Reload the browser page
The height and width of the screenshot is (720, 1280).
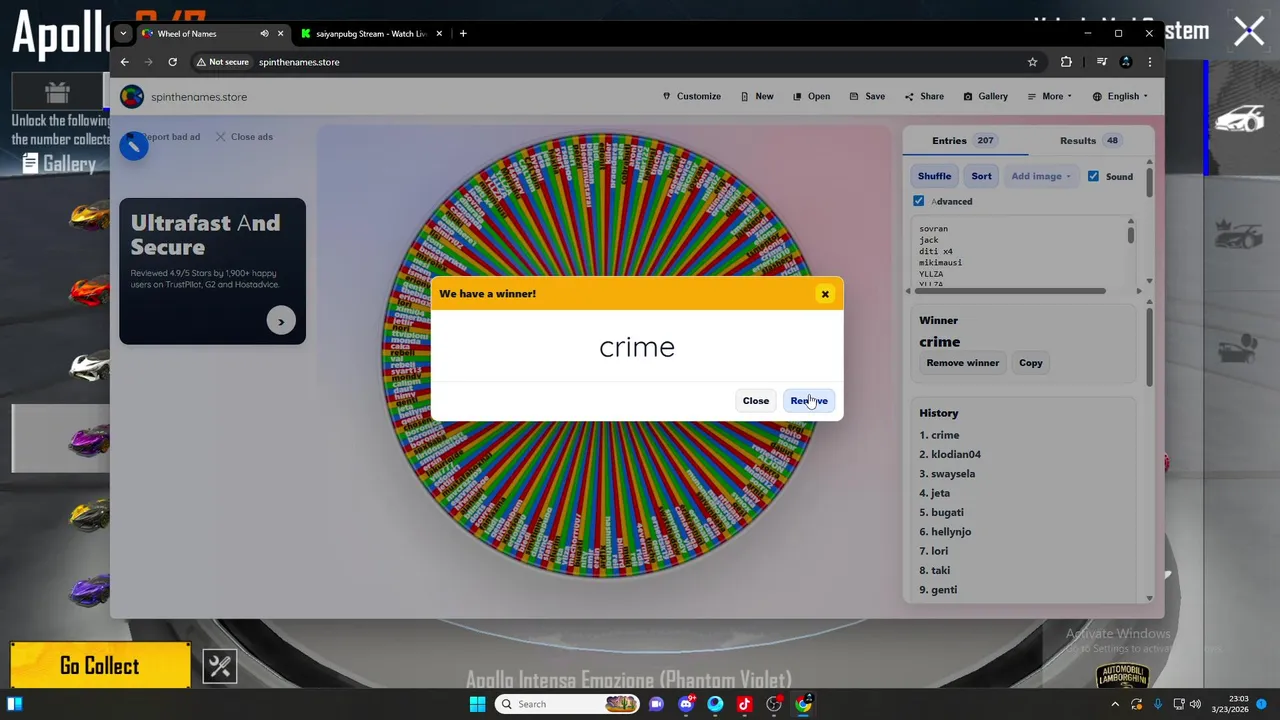coord(172,62)
